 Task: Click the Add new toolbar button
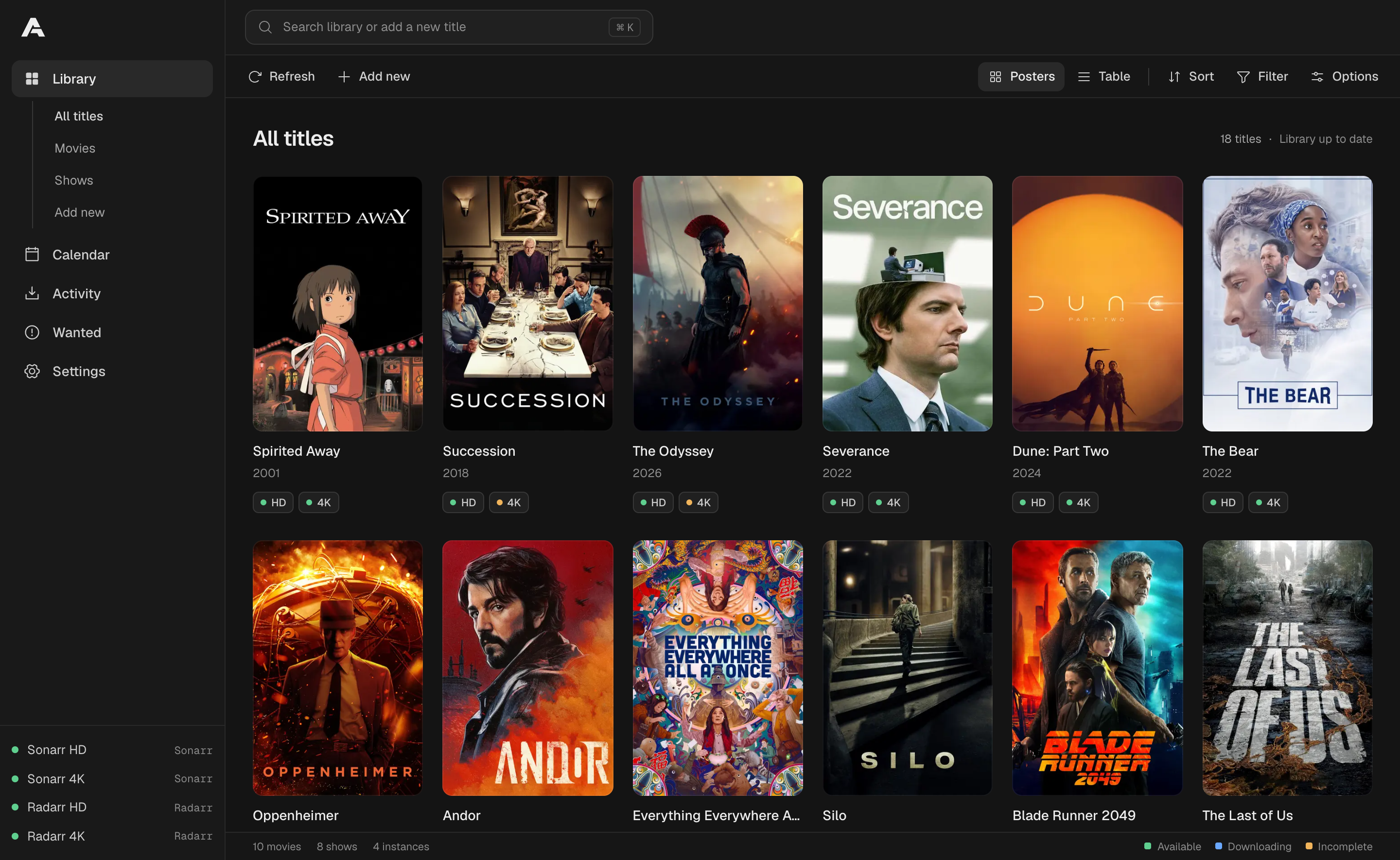point(374,76)
